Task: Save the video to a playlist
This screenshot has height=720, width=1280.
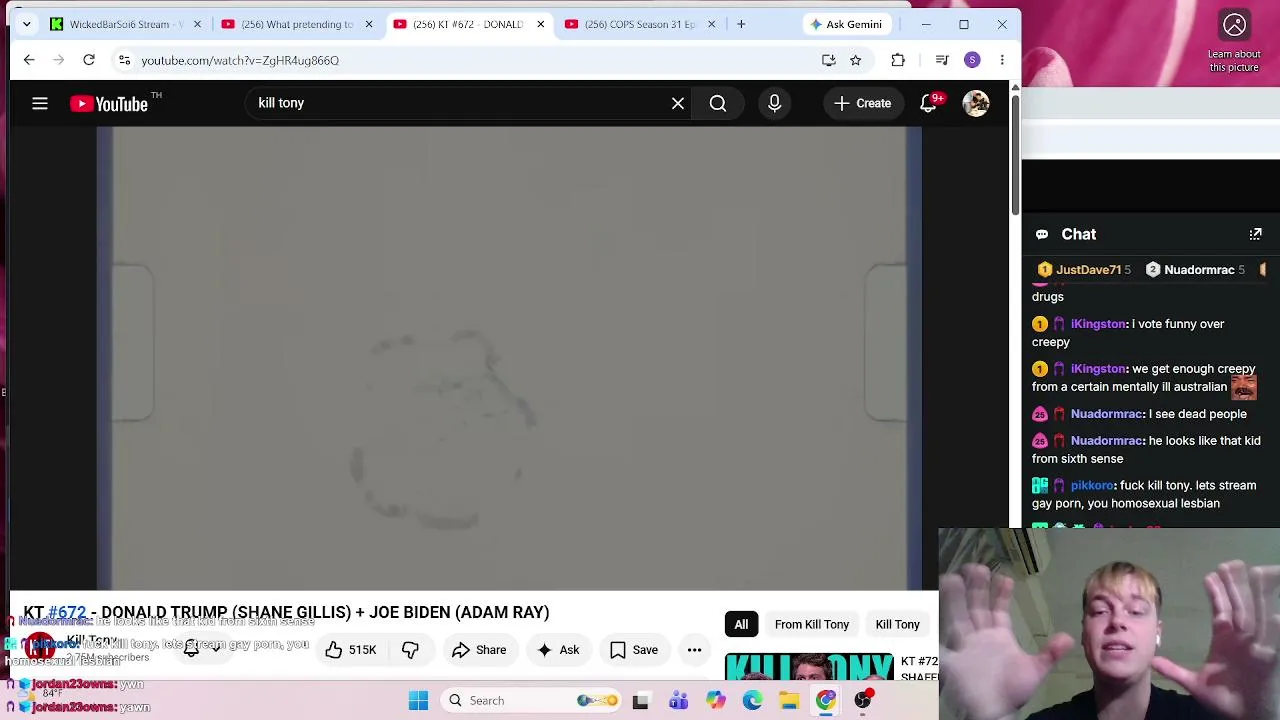Action: pyautogui.click(x=634, y=650)
